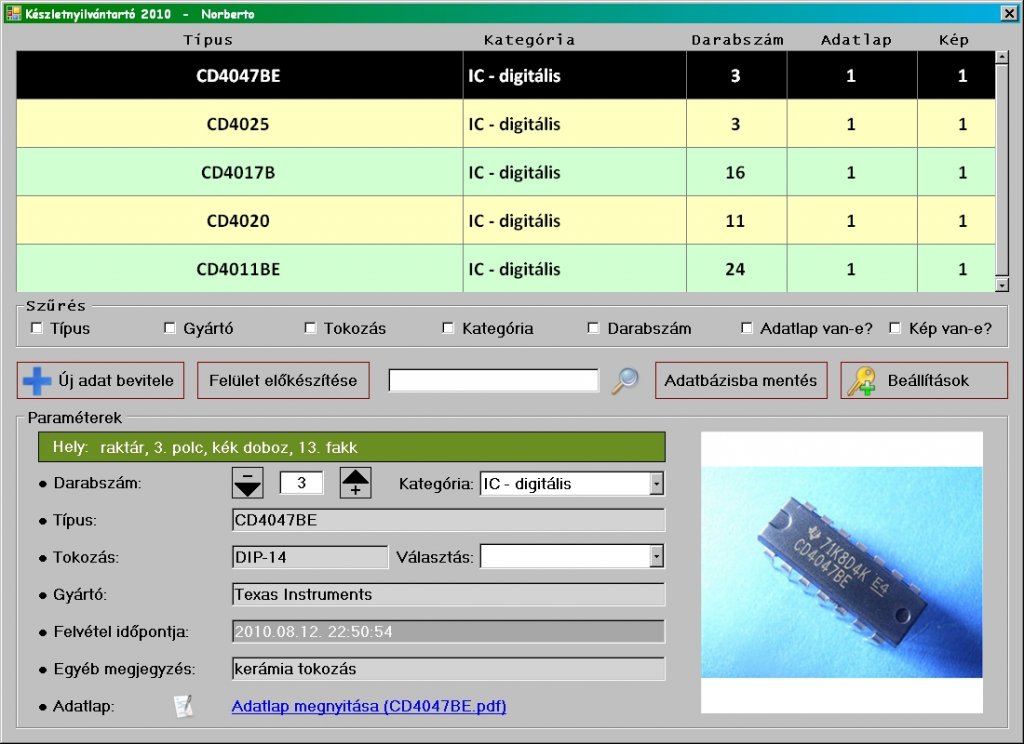Image resolution: width=1024 pixels, height=744 pixels.
Task: Click the Egyéb megjegyzés field
Action: point(449,669)
